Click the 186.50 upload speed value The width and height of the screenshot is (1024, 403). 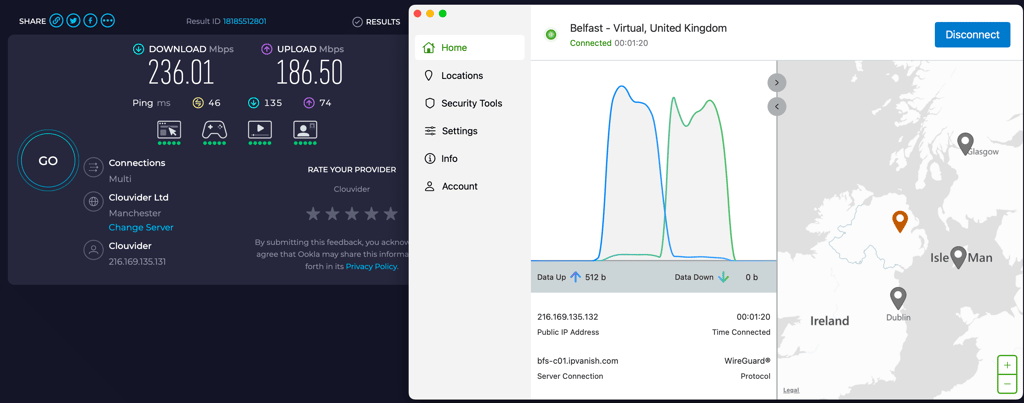point(310,73)
